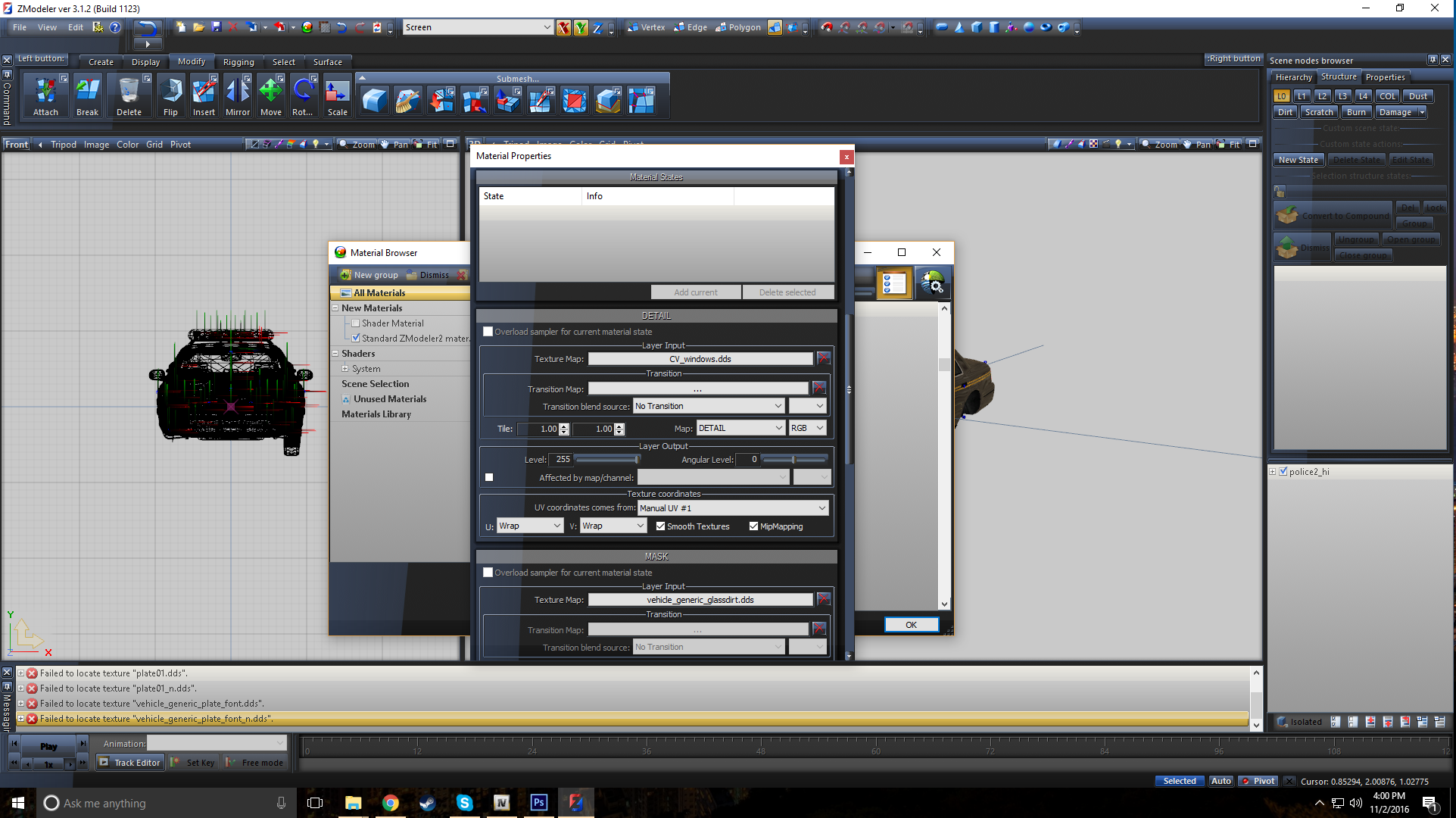Viewport: 1456px width, 818px height.
Task: Open Photoshop from the taskbar
Action: point(539,803)
